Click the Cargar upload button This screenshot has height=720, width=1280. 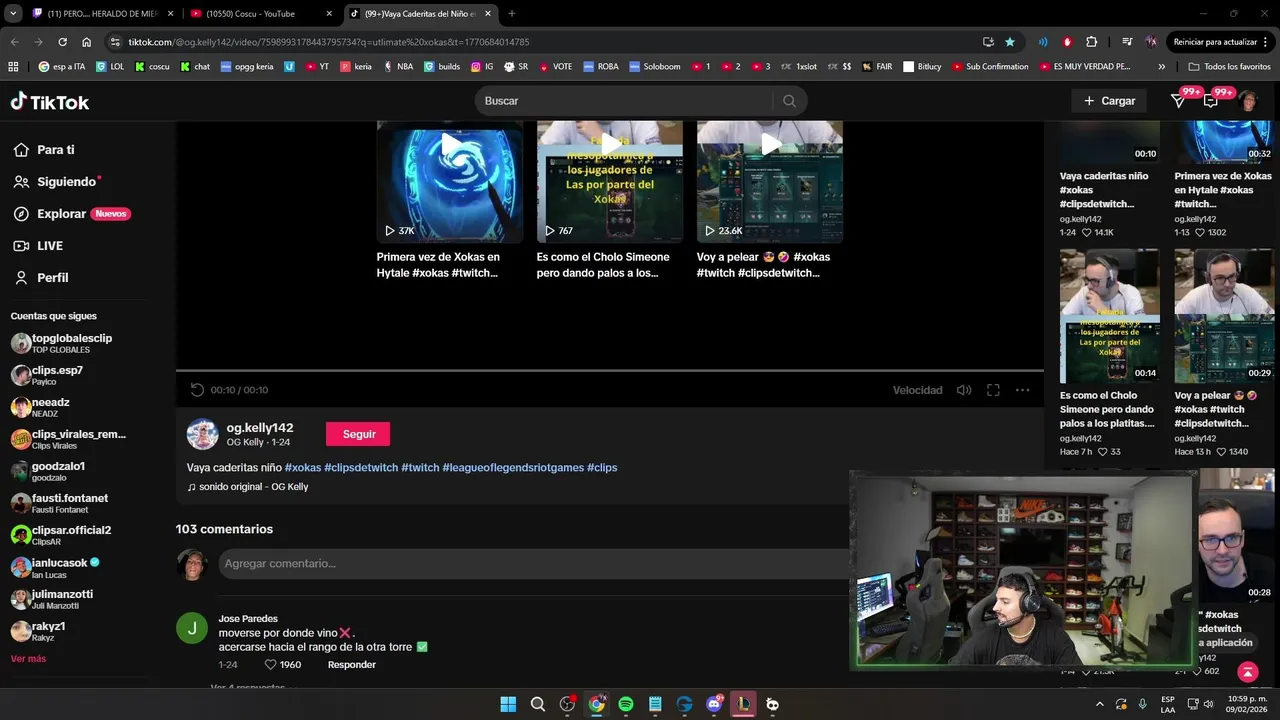(x=1110, y=101)
